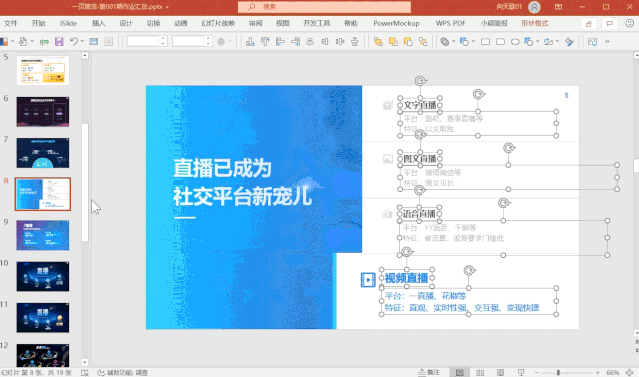Show more quick access toolbar commands
Image resolution: width=639 pixels, height=377 pixels.
607,42
